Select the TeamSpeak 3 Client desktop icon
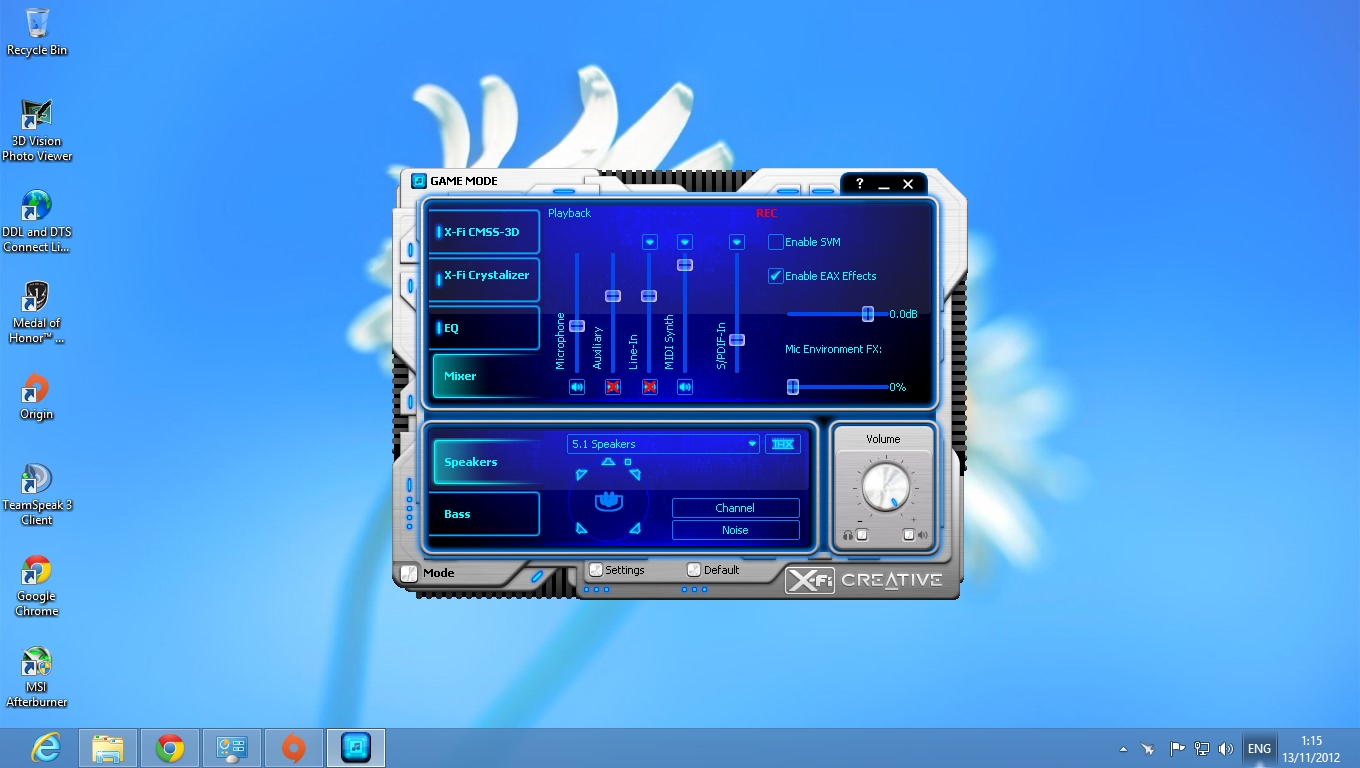The height and width of the screenshot is (768, 1360). pos(37,494)
